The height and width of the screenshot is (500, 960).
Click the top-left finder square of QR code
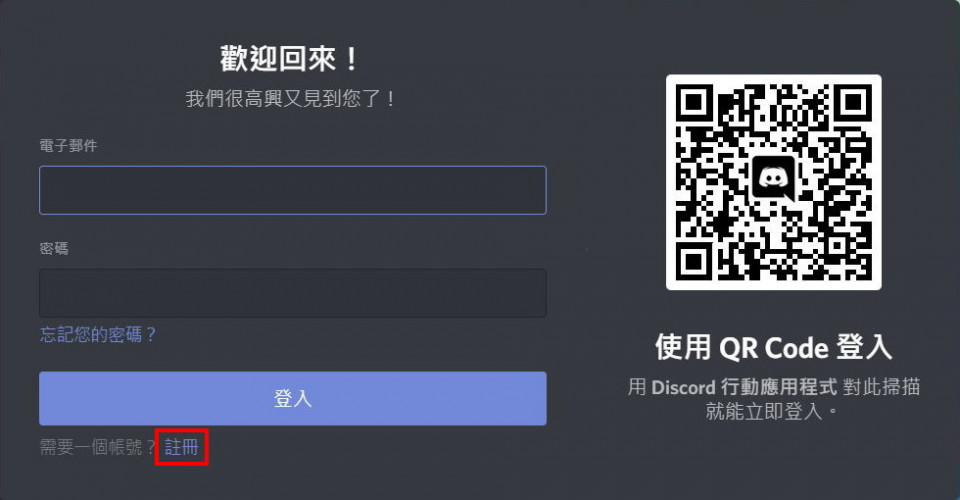pyautogui.click(x=694, y=102)
